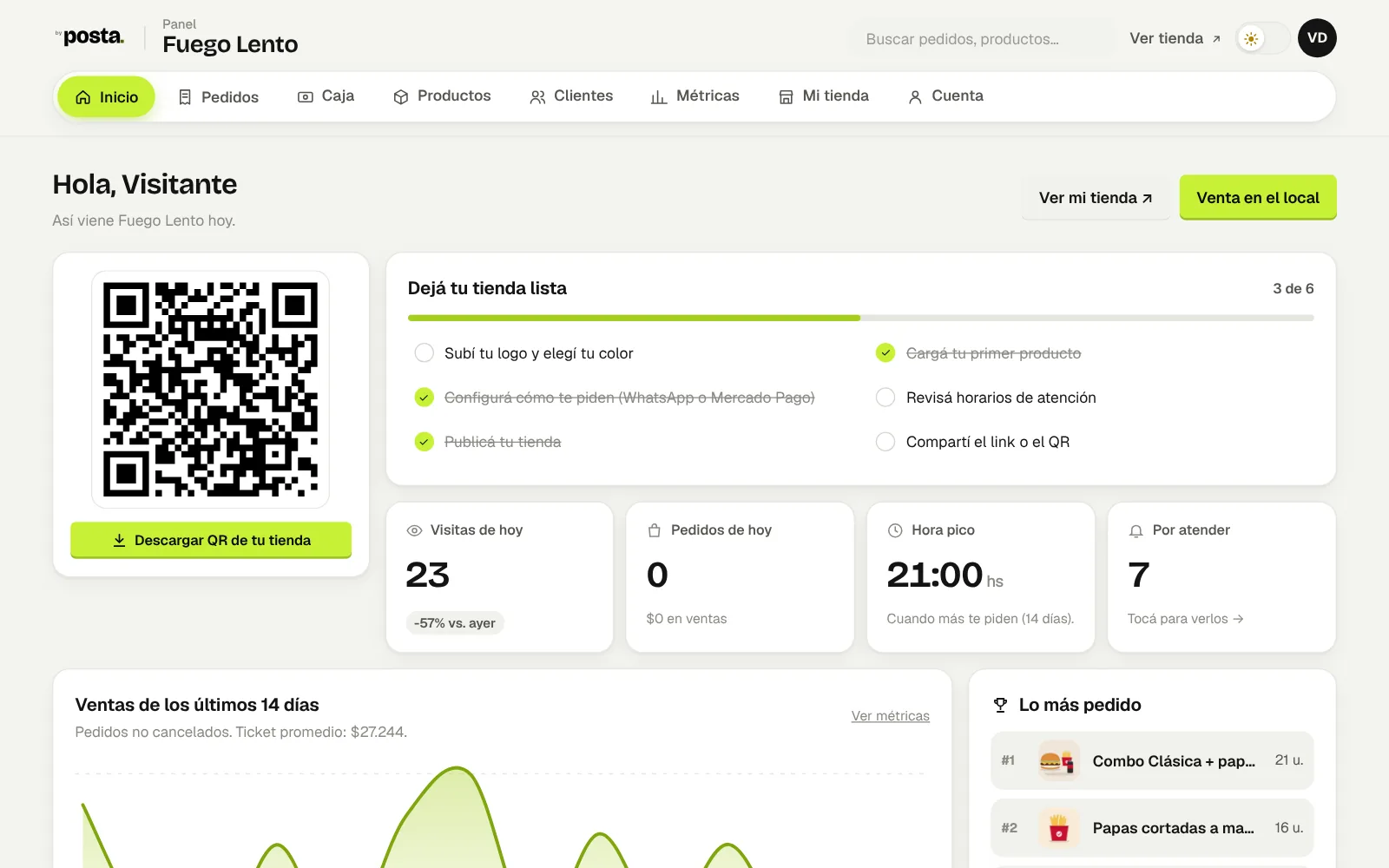
Task: Start a 'Venta en el local'
Action: [1258, 198]
